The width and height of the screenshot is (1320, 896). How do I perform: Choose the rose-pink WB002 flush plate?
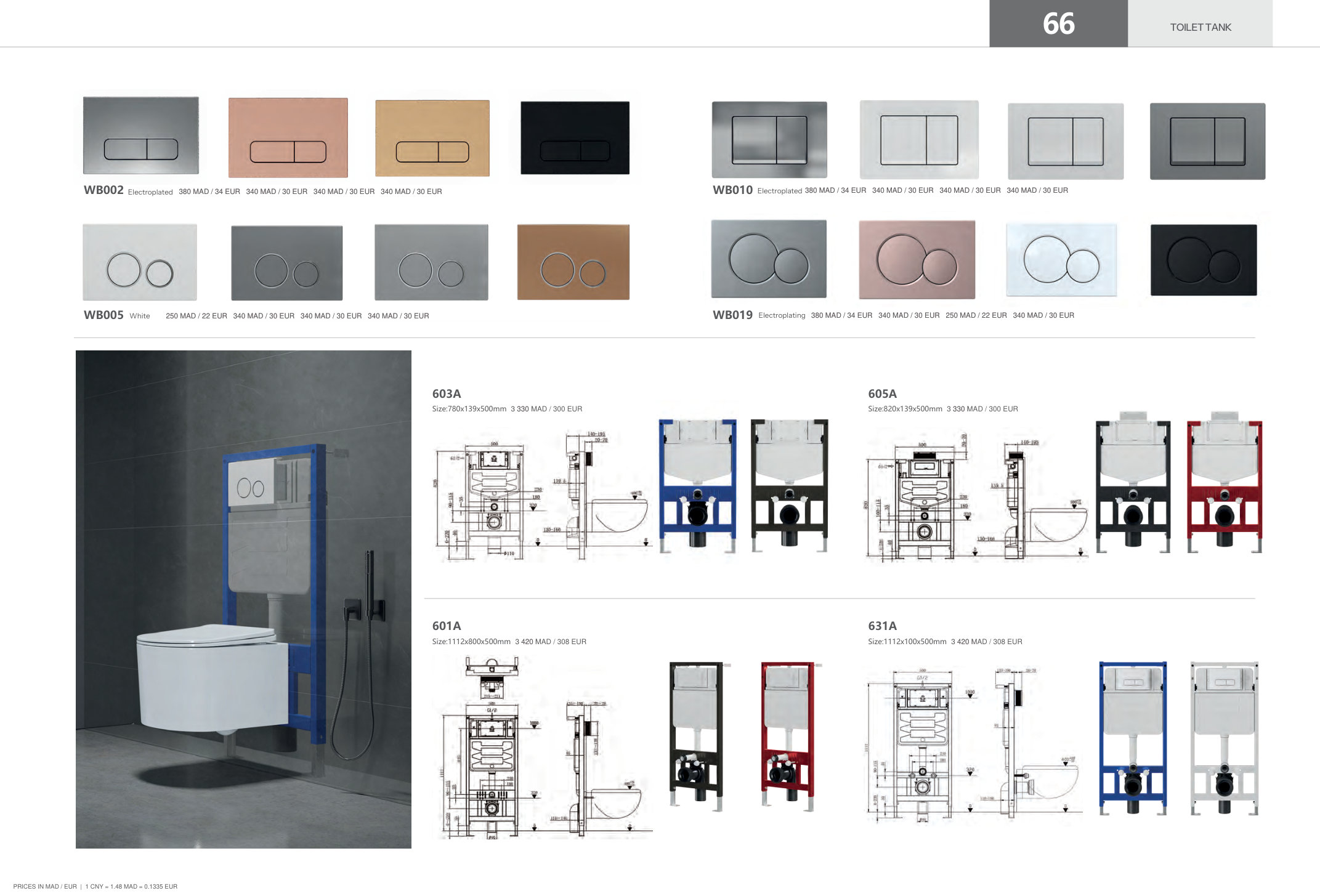(288, 137)
